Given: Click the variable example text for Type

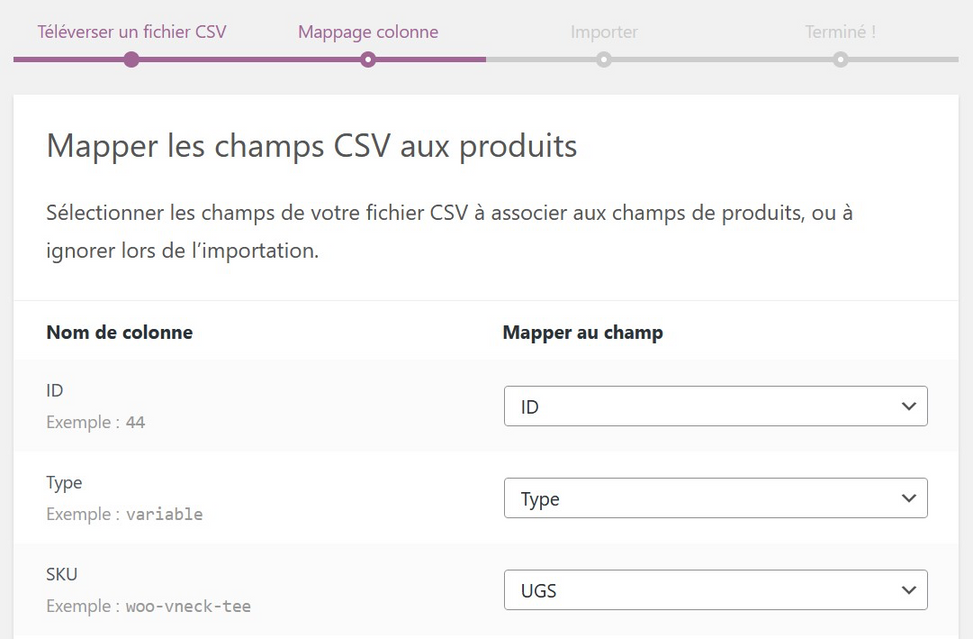Looking at the screenshot, I should click(x=164, y=514).
